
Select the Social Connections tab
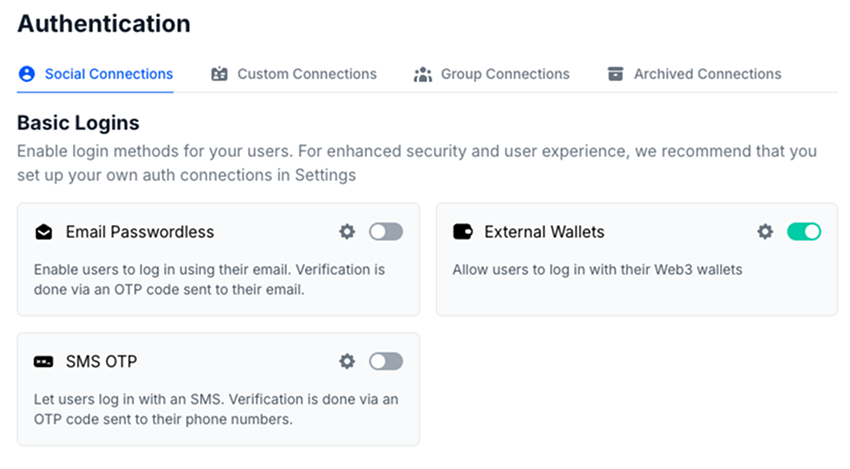[108, 74]
